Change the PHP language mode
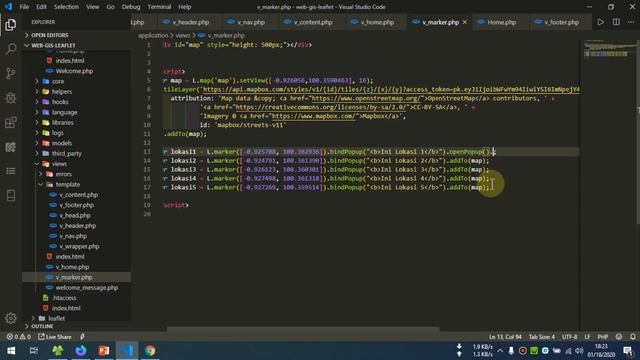The image size is (640, 360). (x=603, y=337)
